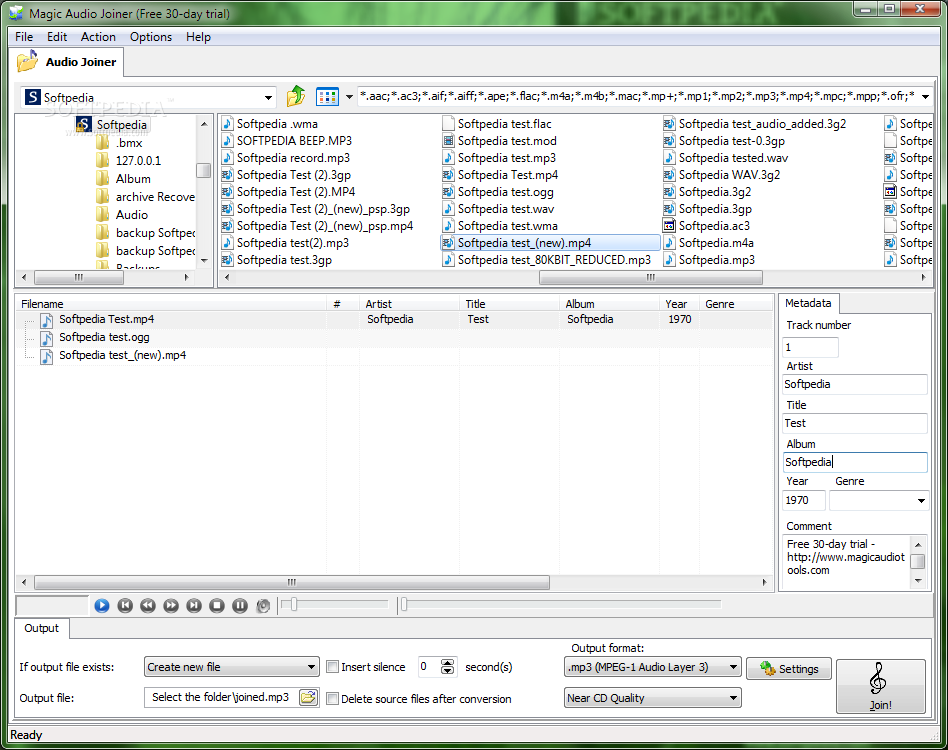
Task: Click the file browser horizontal scrollbar
Action: point(650,277)
